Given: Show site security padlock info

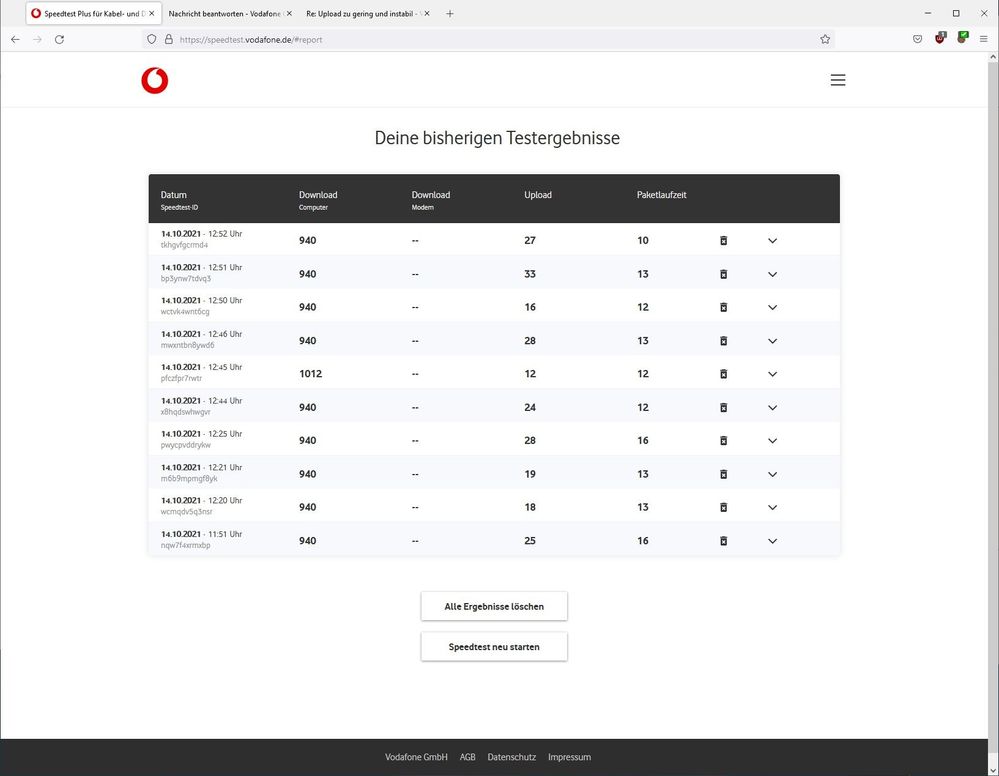Looking at the screenshot, I should [169, 40].
